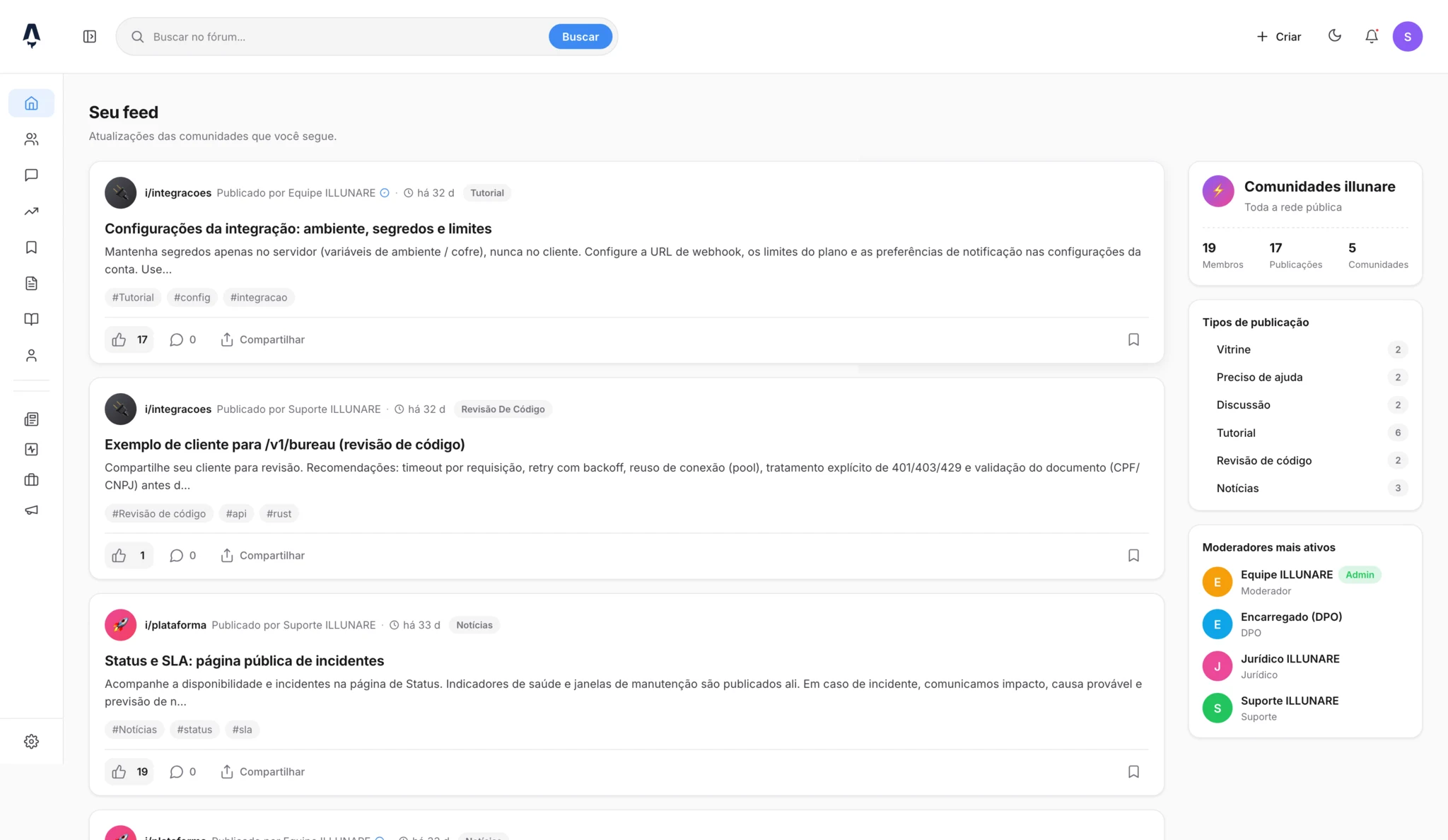This screenshot has height=840, width=1448.
Task: Open comments on Status e SLA post
Action: (183, 772)
